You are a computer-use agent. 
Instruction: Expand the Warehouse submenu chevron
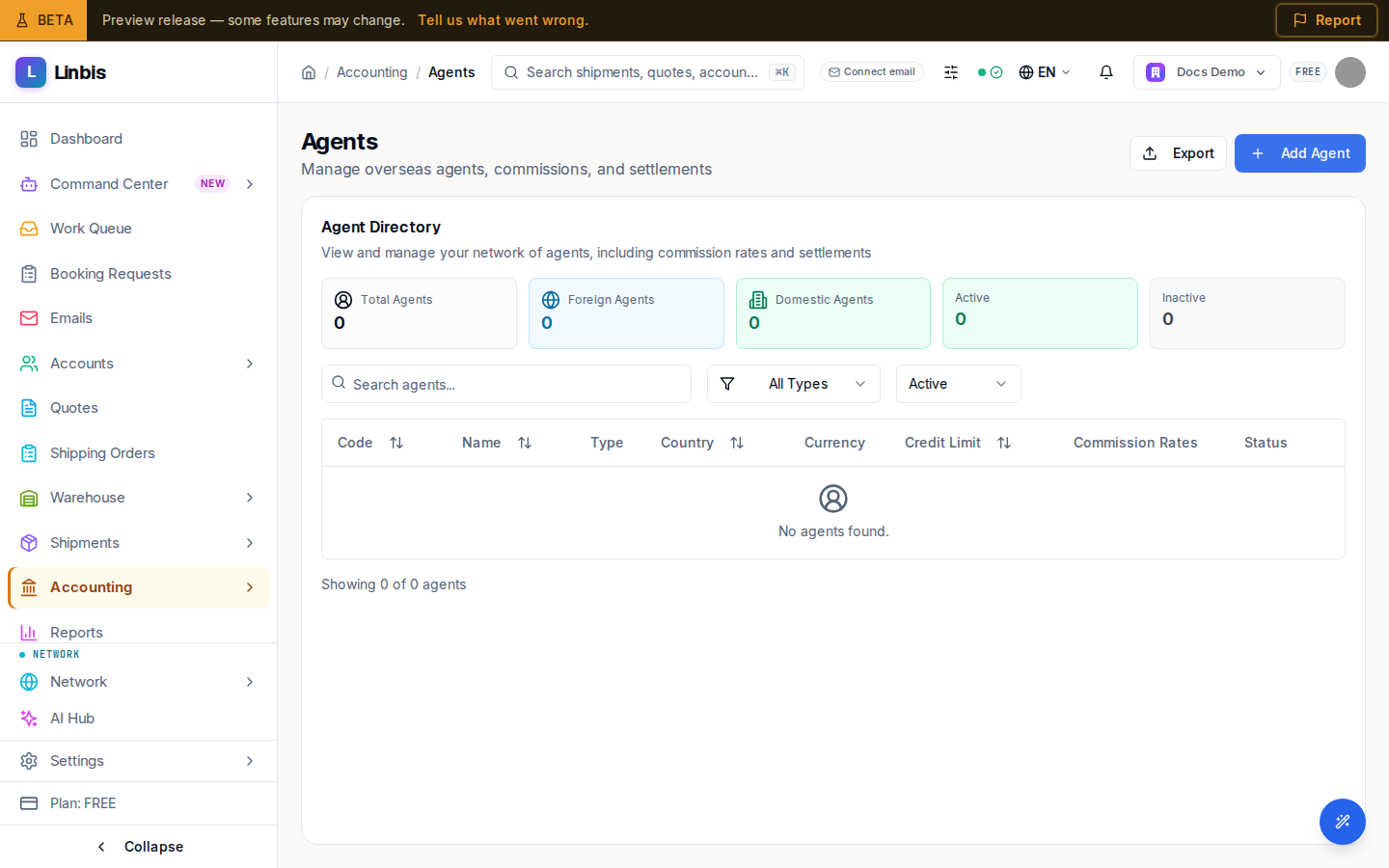point(250,498)
